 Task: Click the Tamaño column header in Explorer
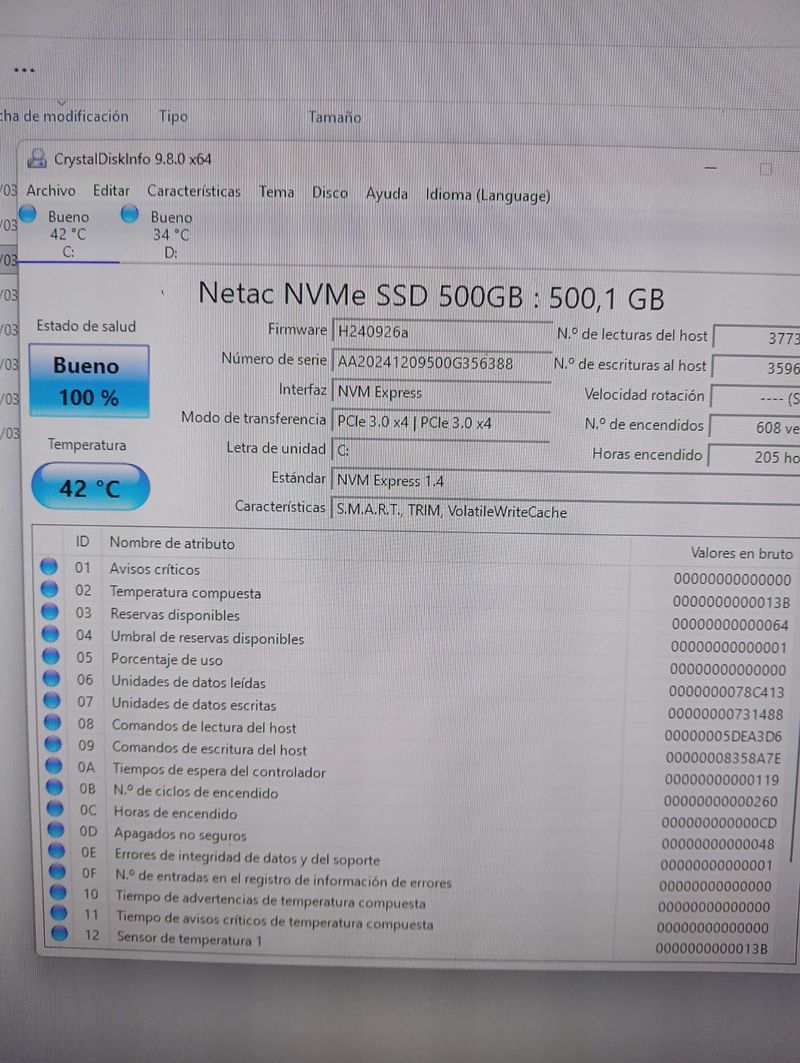tap(335, 117)
